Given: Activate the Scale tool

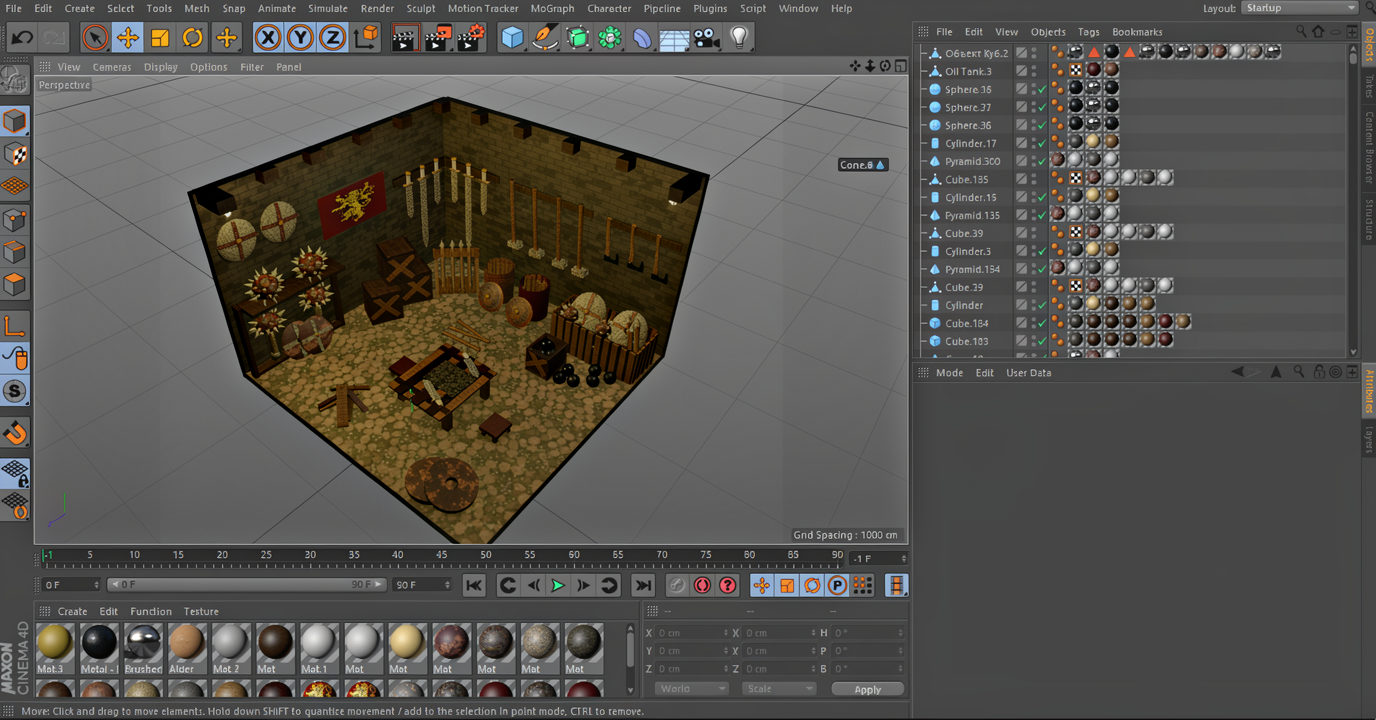Looking at the screenshot, I should 160,38.
